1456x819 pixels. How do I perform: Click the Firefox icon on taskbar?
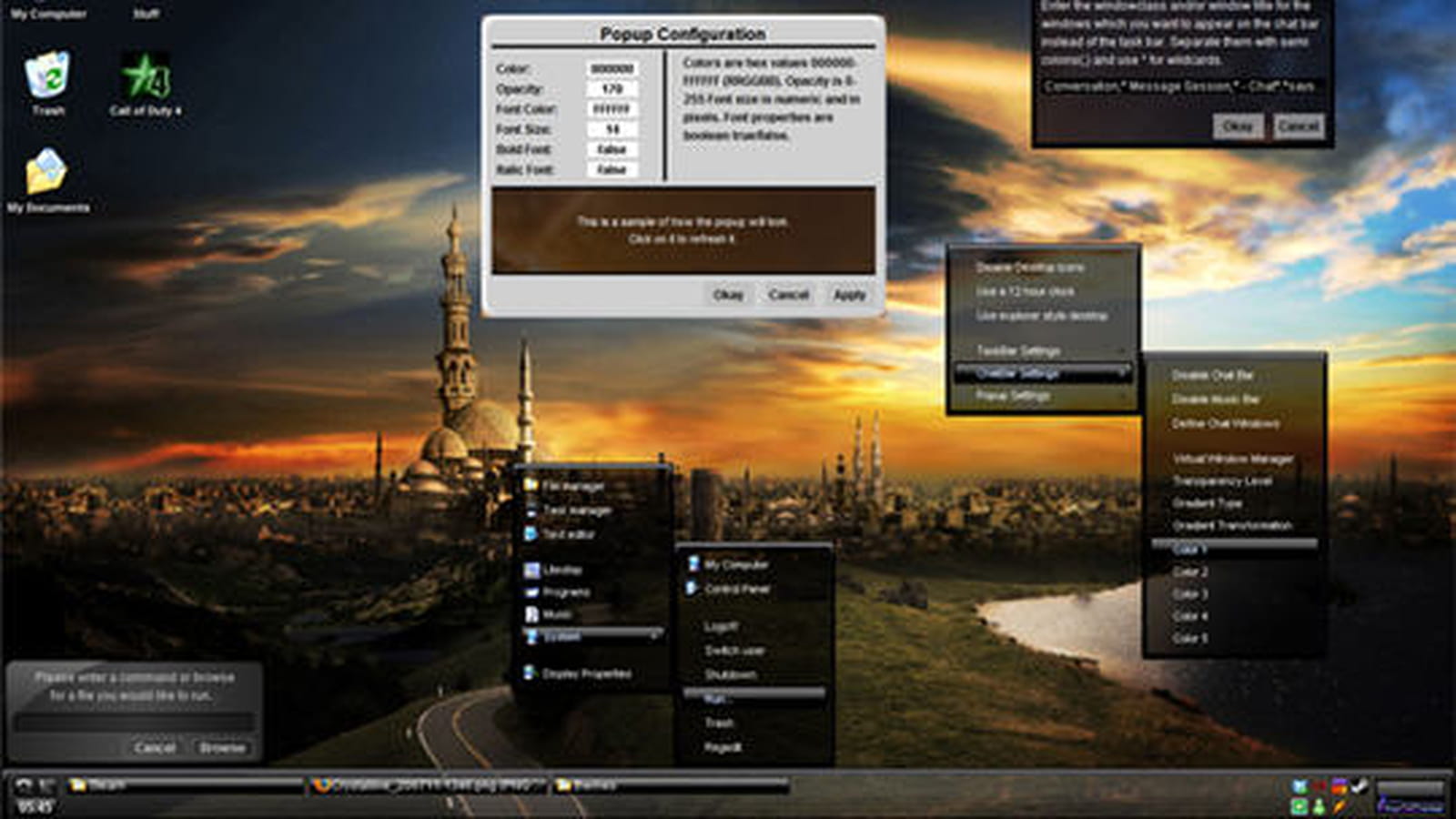[x=320, y=785]
